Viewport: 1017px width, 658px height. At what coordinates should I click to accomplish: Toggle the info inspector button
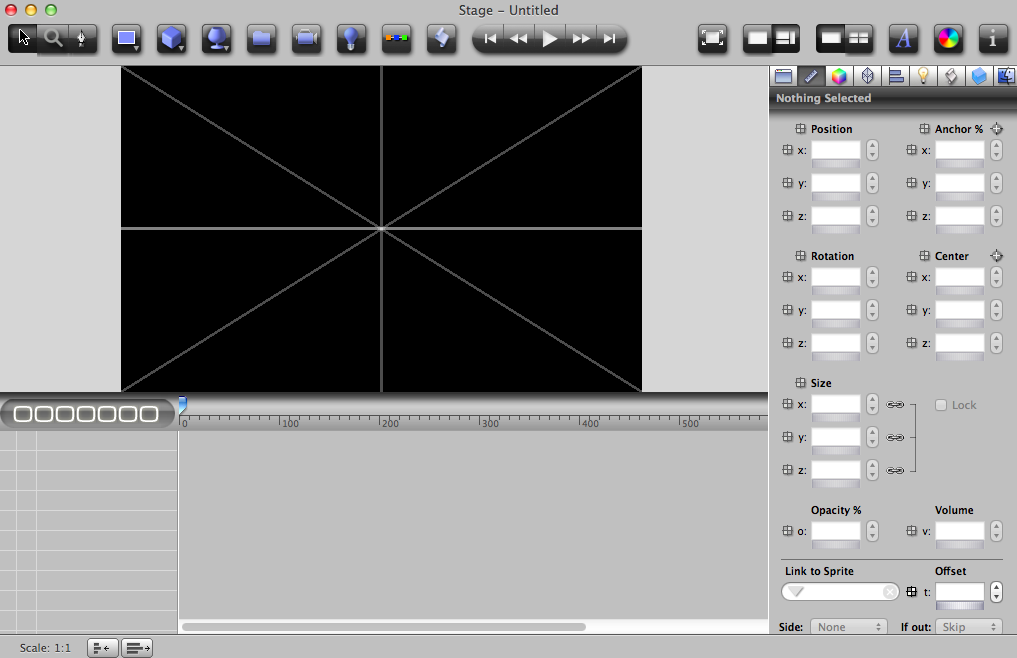(993, 38)
